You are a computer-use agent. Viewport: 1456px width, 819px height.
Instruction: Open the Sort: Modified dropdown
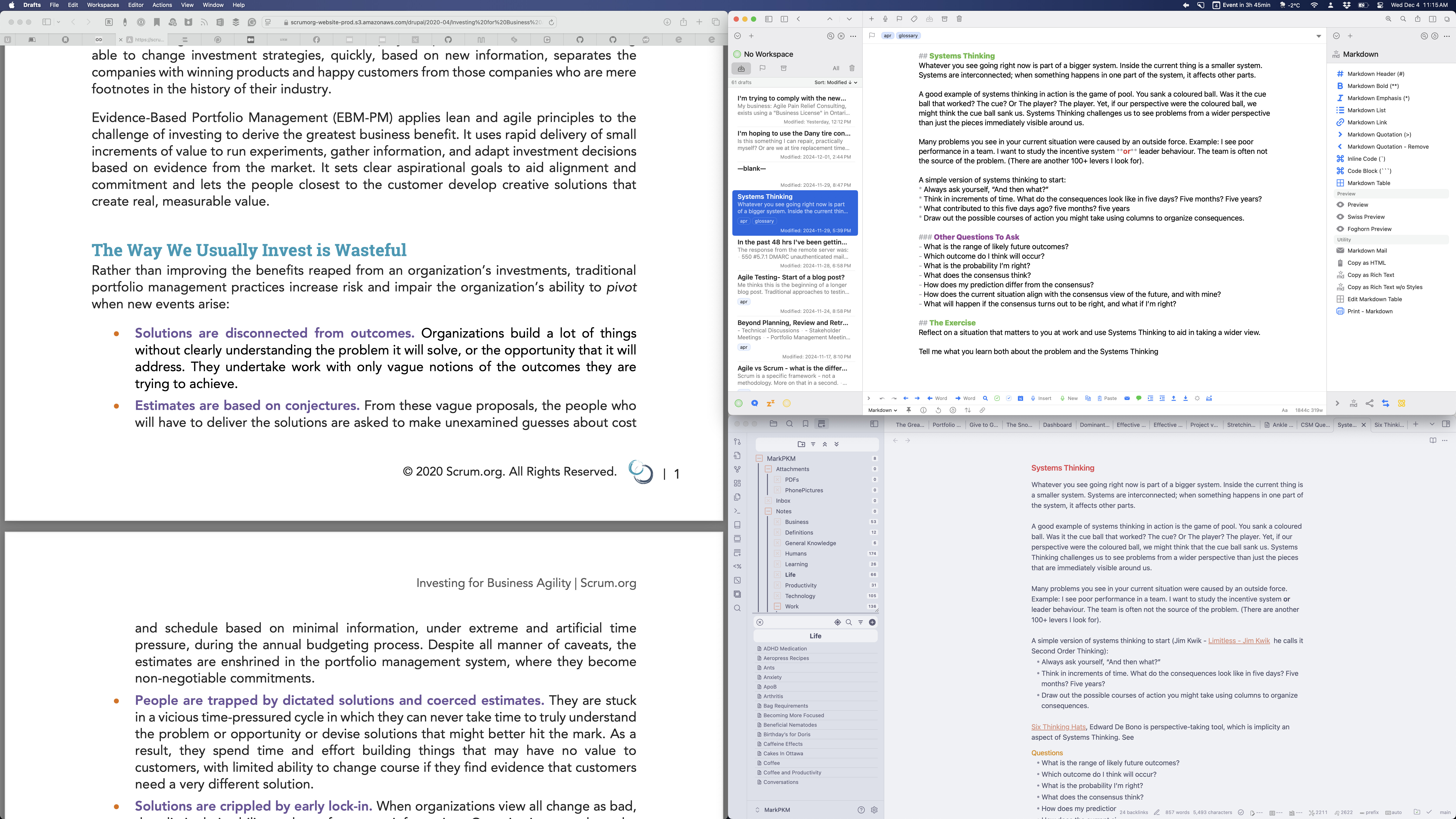[x=835, y=83]
